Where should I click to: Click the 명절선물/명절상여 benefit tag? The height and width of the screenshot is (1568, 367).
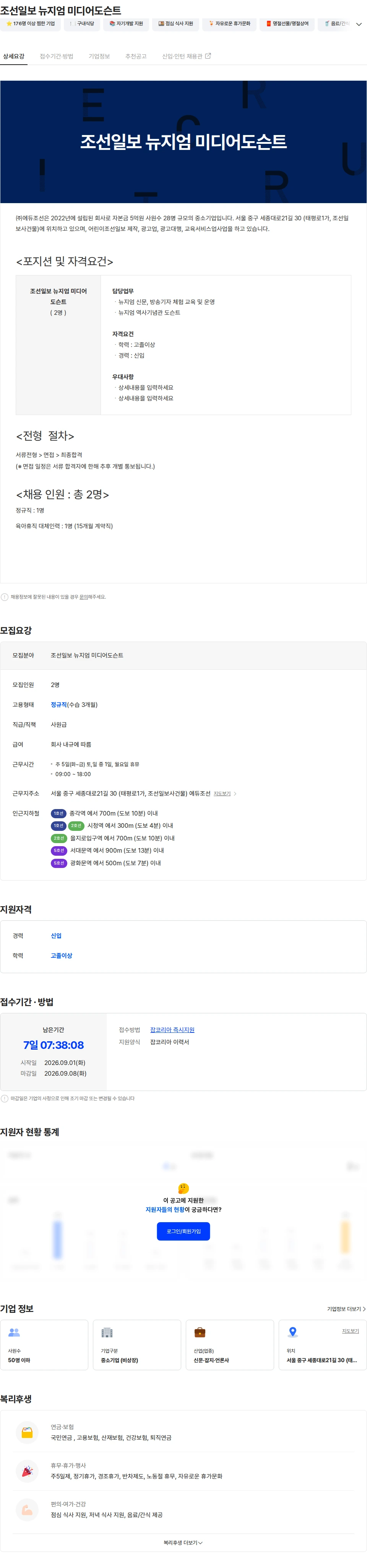[x=287, y=24]
